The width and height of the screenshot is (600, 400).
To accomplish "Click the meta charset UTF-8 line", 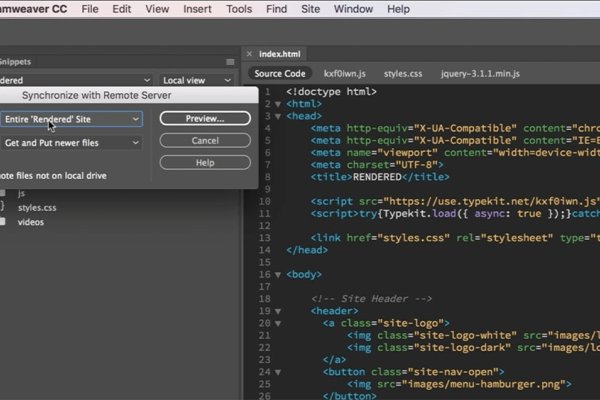I will coord(377,165).
